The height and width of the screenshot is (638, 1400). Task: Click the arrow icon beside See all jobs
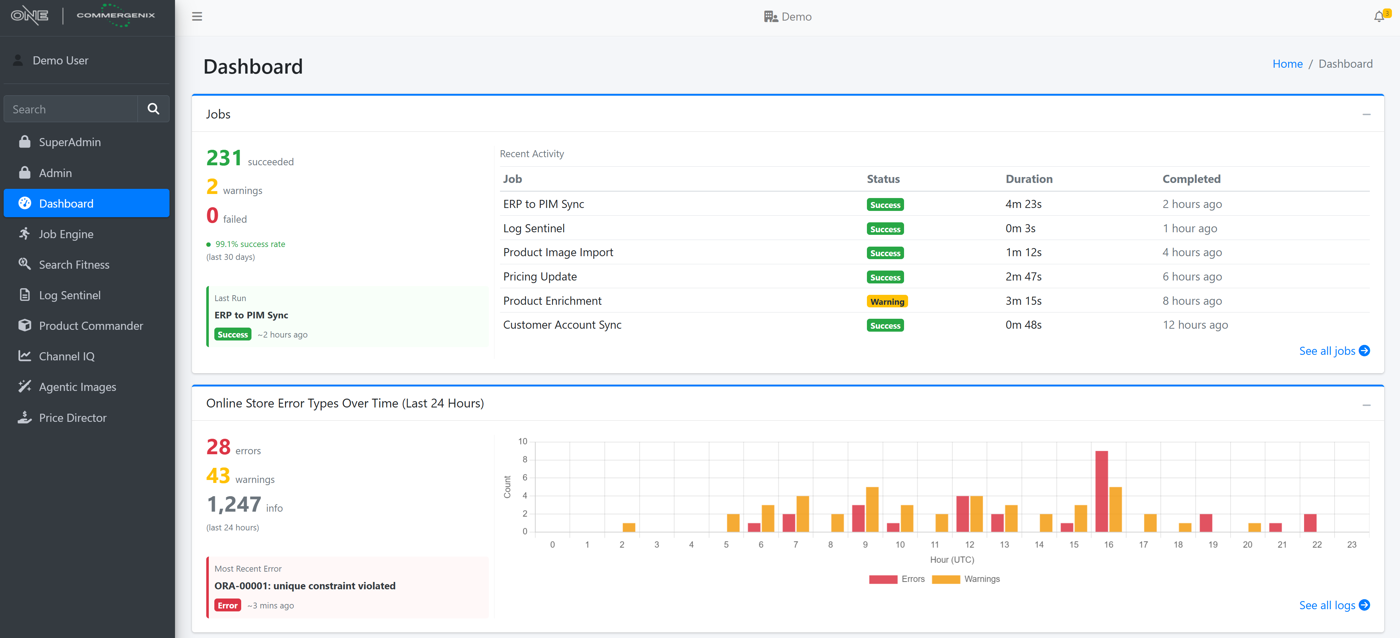tap(1365, 351)
